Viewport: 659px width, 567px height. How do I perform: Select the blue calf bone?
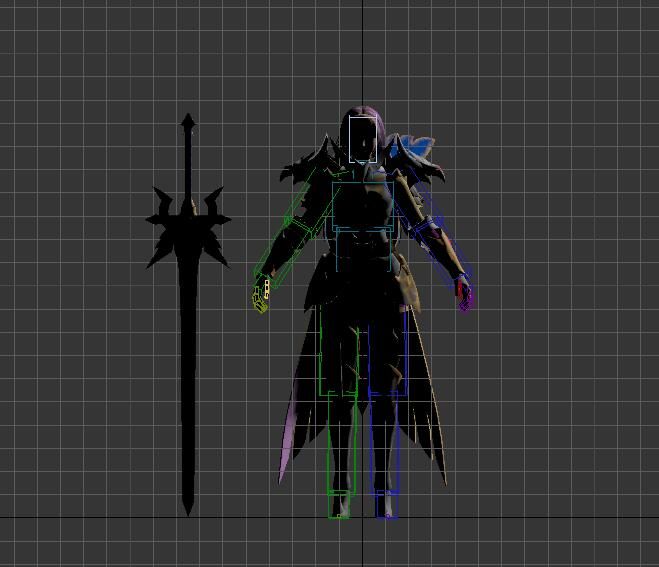pyautogui.click(x=384, y=441)
